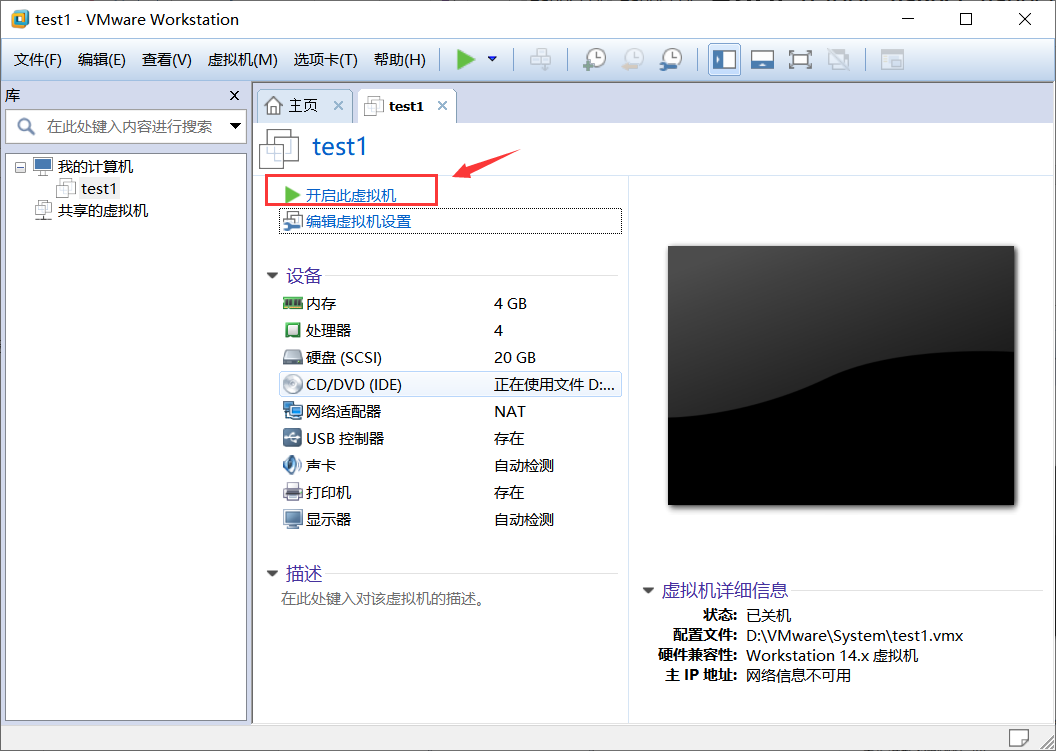
Task: Close the 主页 tab
Action: (338, 106)
